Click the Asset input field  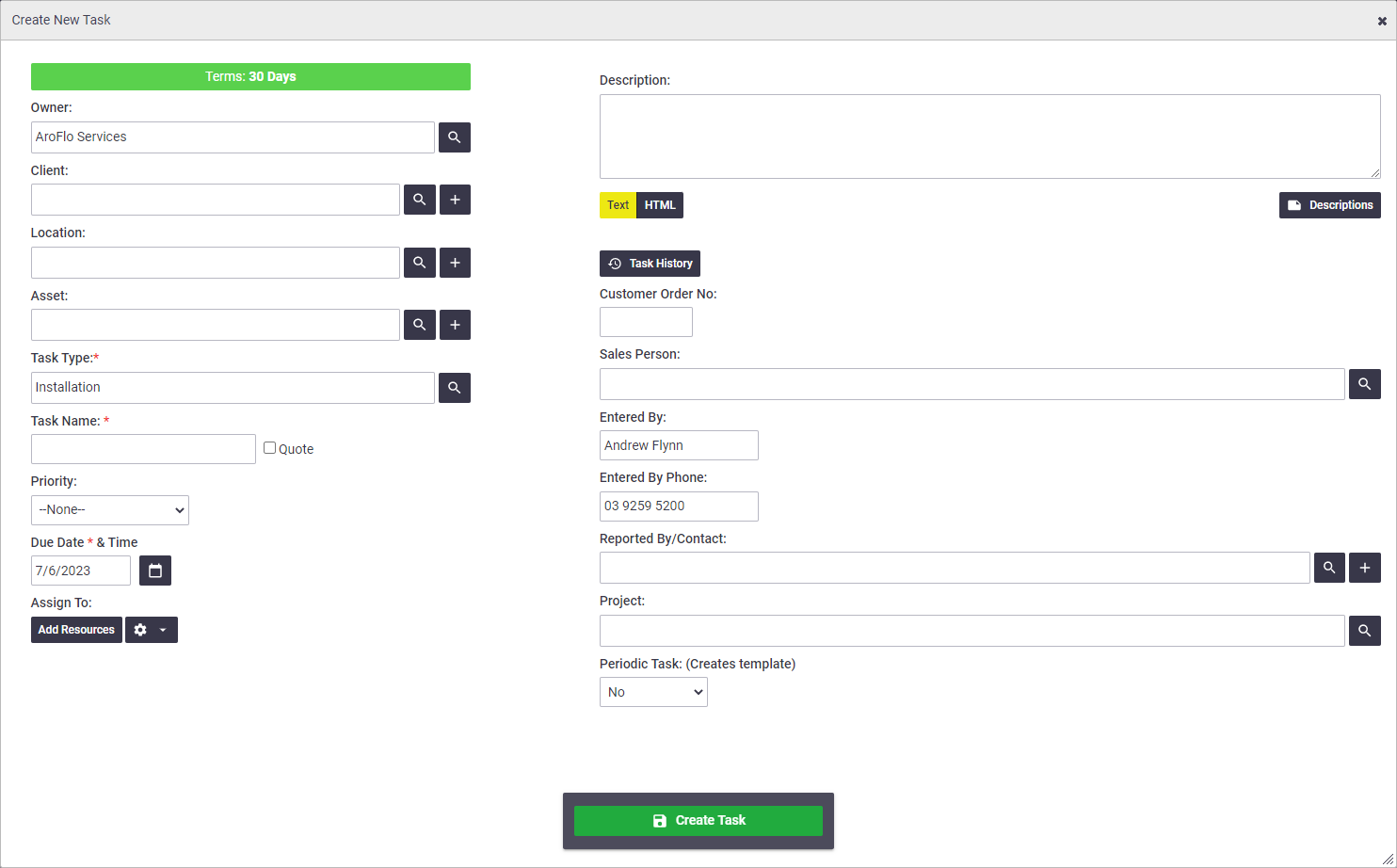216,325
